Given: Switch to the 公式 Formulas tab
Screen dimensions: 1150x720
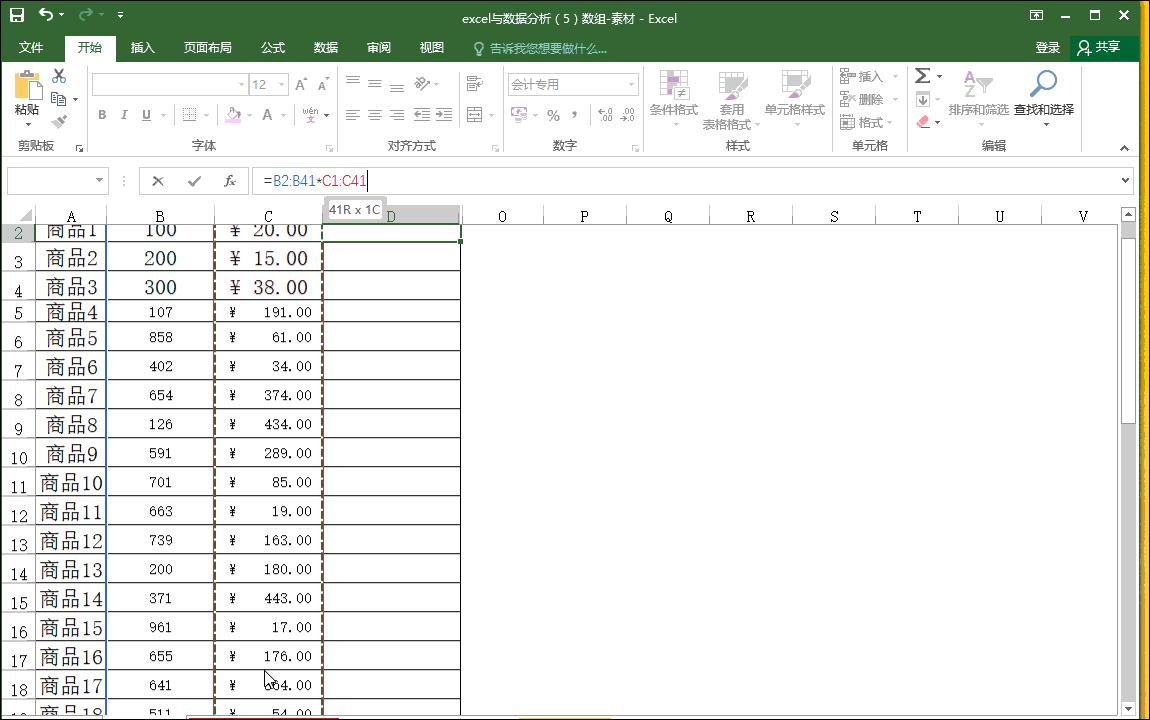Looking at the screenshot, I should (273, 48).
